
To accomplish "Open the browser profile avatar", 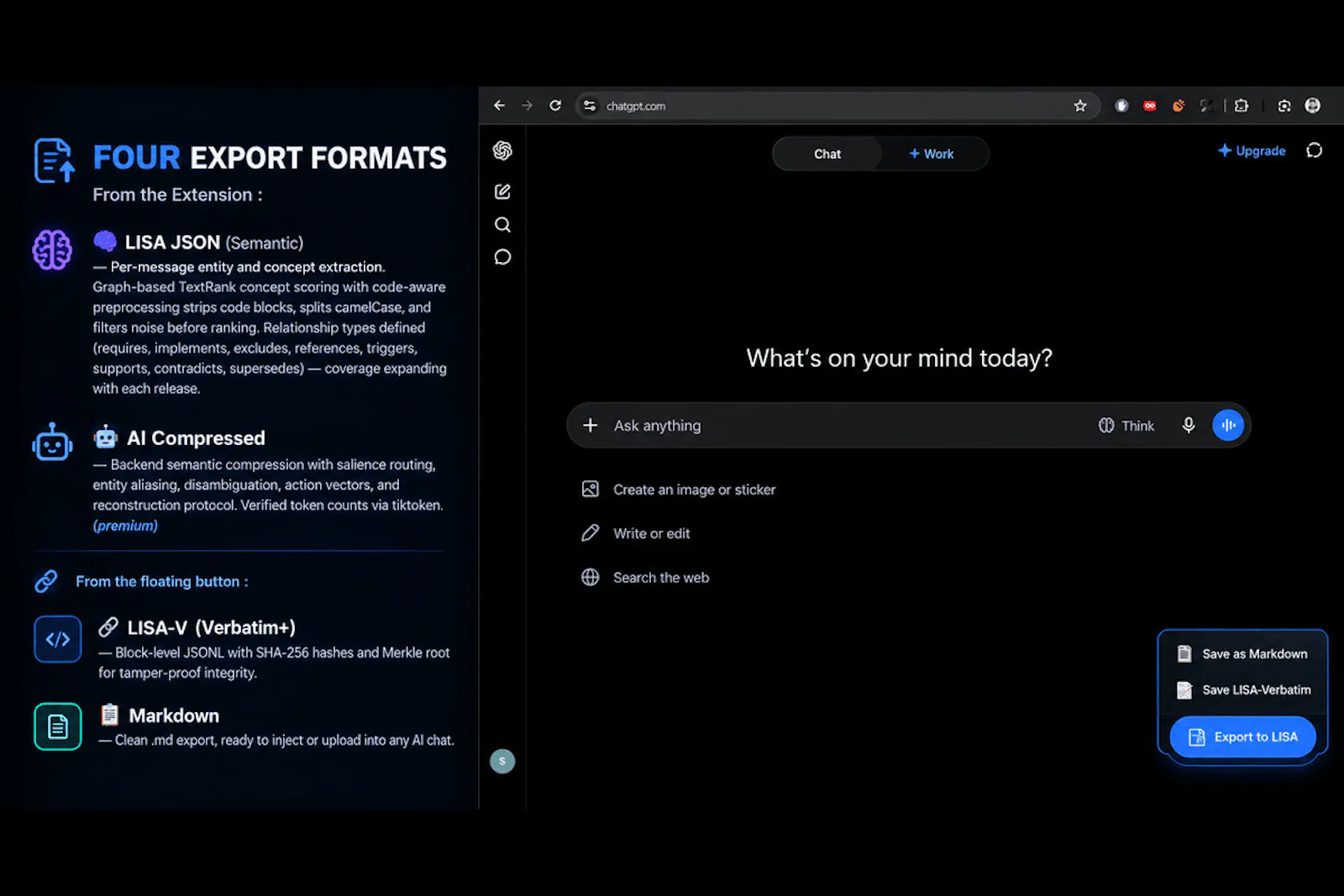I will tap(1313, 106).
